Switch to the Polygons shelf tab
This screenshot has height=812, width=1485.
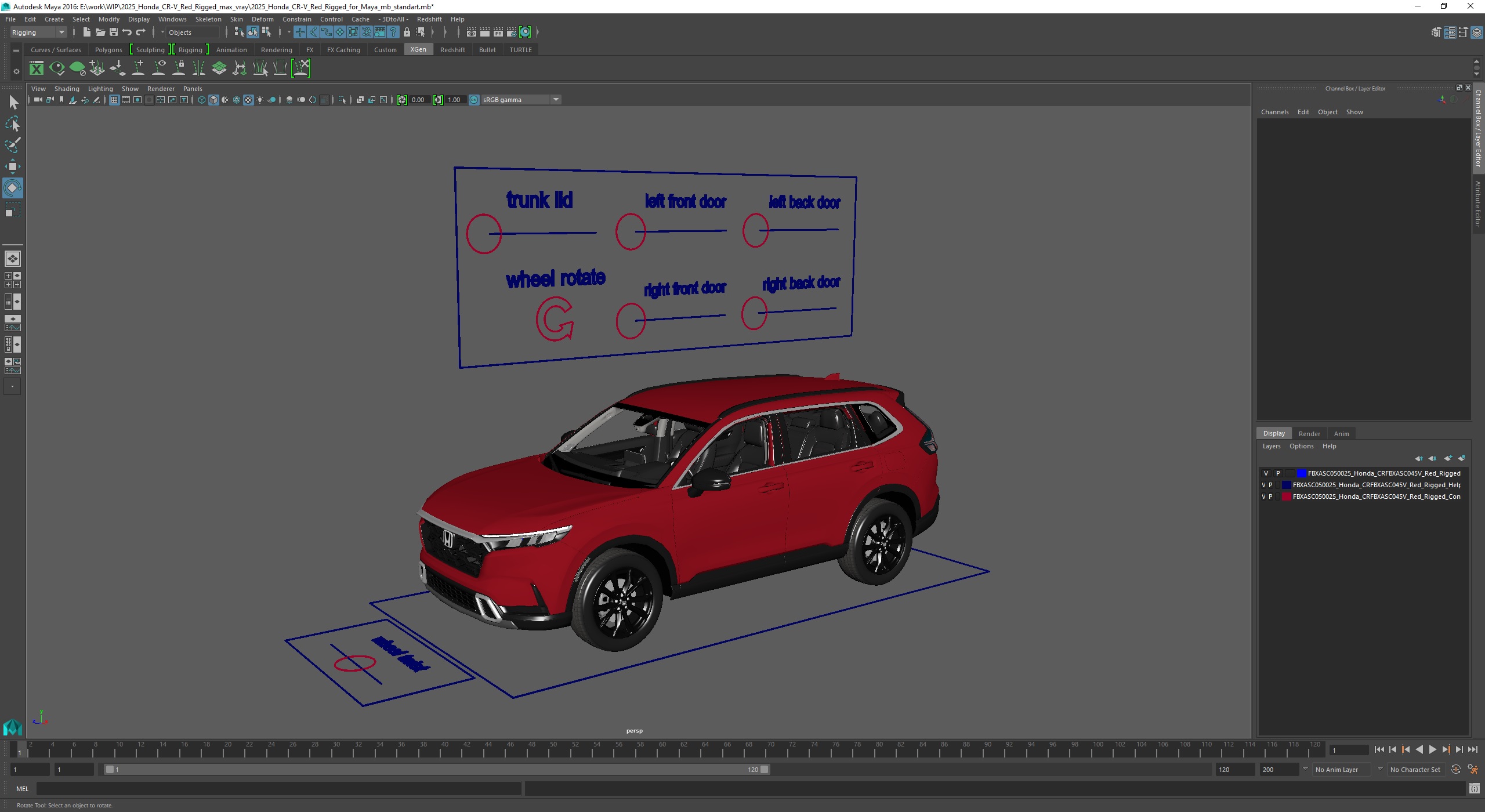108,50
